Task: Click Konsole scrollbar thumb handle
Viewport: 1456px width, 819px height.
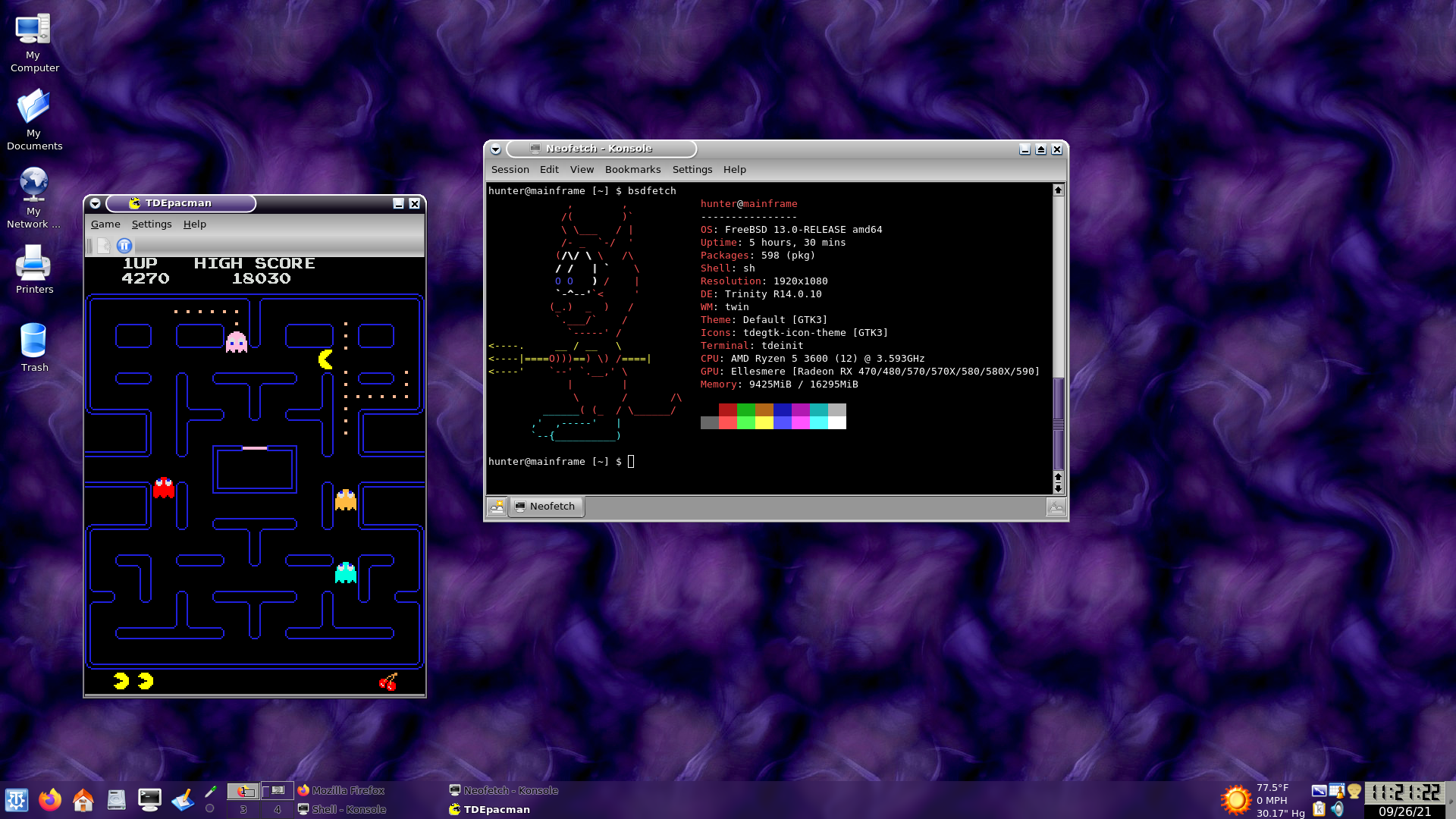Action: click(1059, 423)
